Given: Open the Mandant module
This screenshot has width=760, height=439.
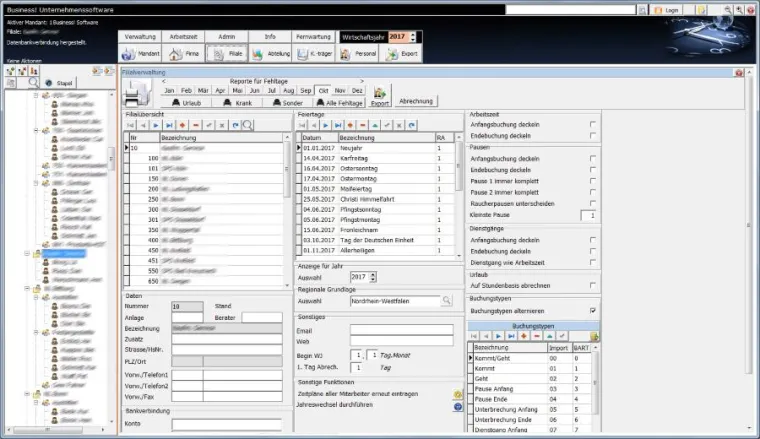Looking at the screenshot, I should 142,54.
